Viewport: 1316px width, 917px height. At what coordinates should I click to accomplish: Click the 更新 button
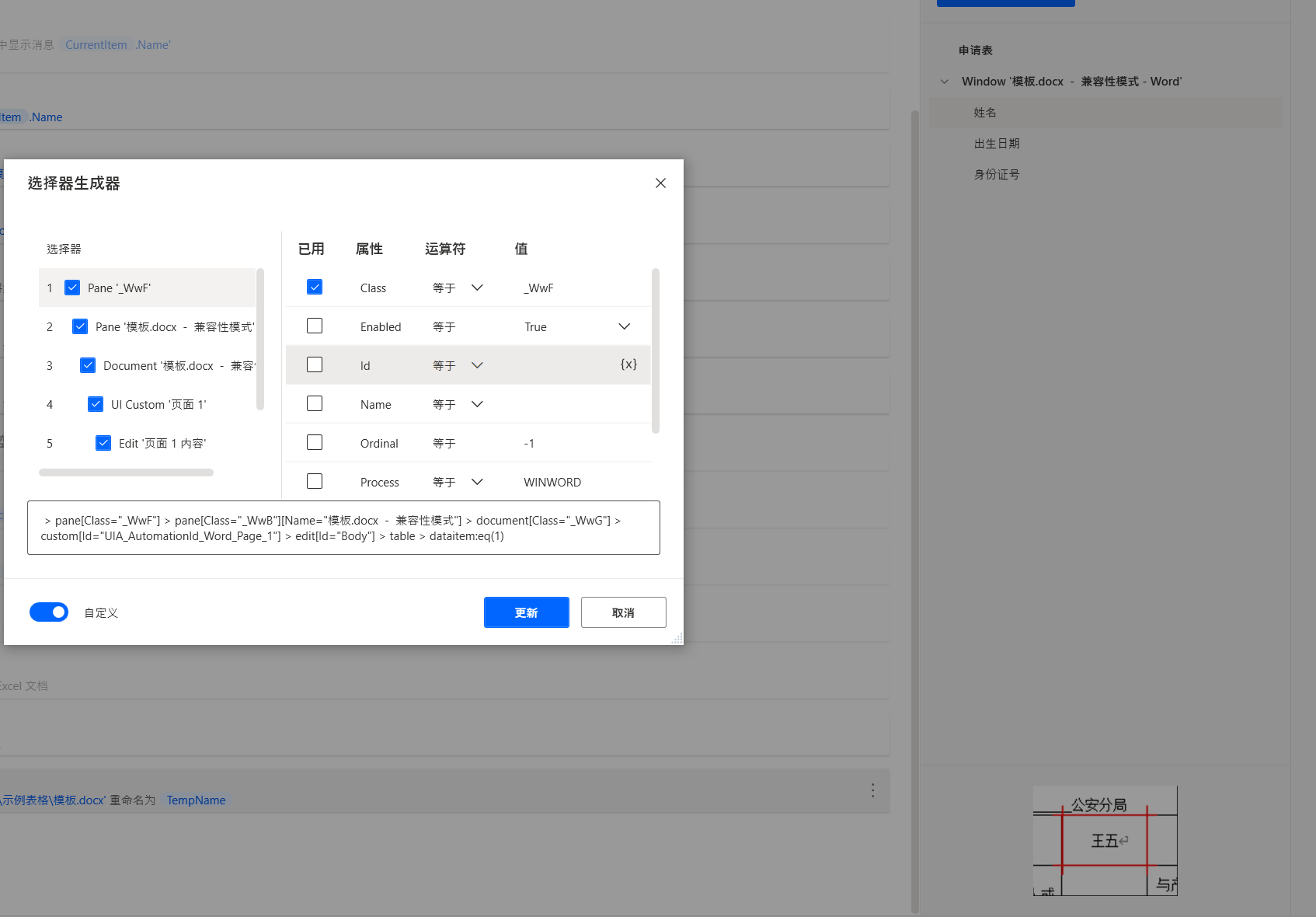[x=526, y=612]
